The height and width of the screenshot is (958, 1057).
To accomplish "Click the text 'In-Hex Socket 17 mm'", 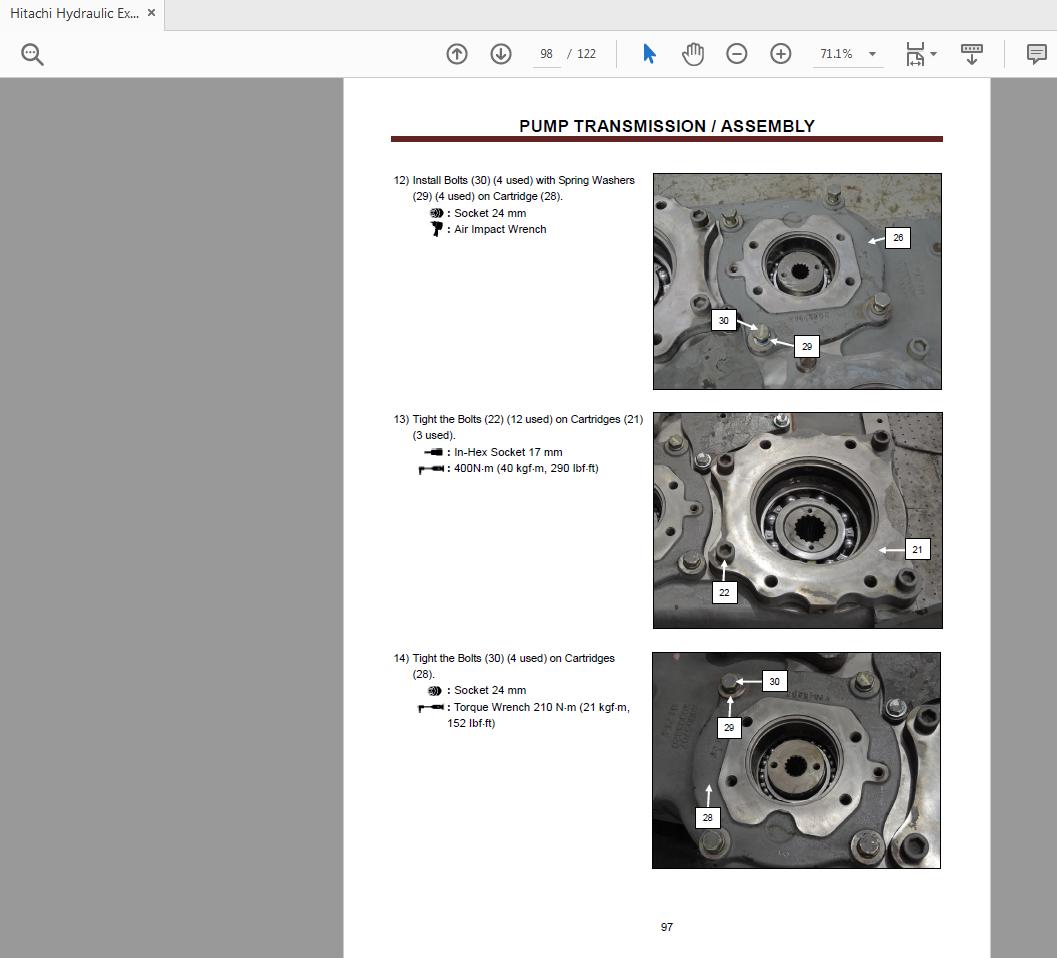I will tap(508, 452).
